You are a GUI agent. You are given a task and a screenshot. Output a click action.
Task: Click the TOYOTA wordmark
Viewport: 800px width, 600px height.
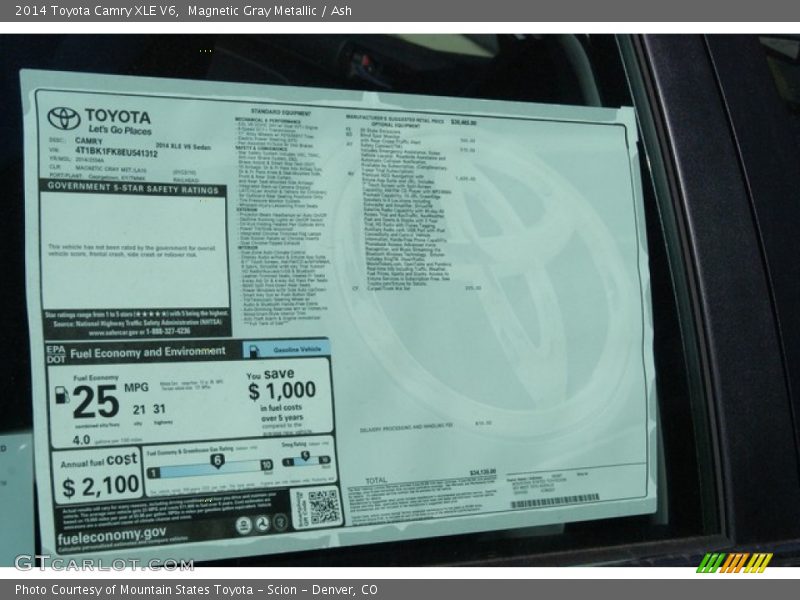pyautogui.click(x=118, y=117)
